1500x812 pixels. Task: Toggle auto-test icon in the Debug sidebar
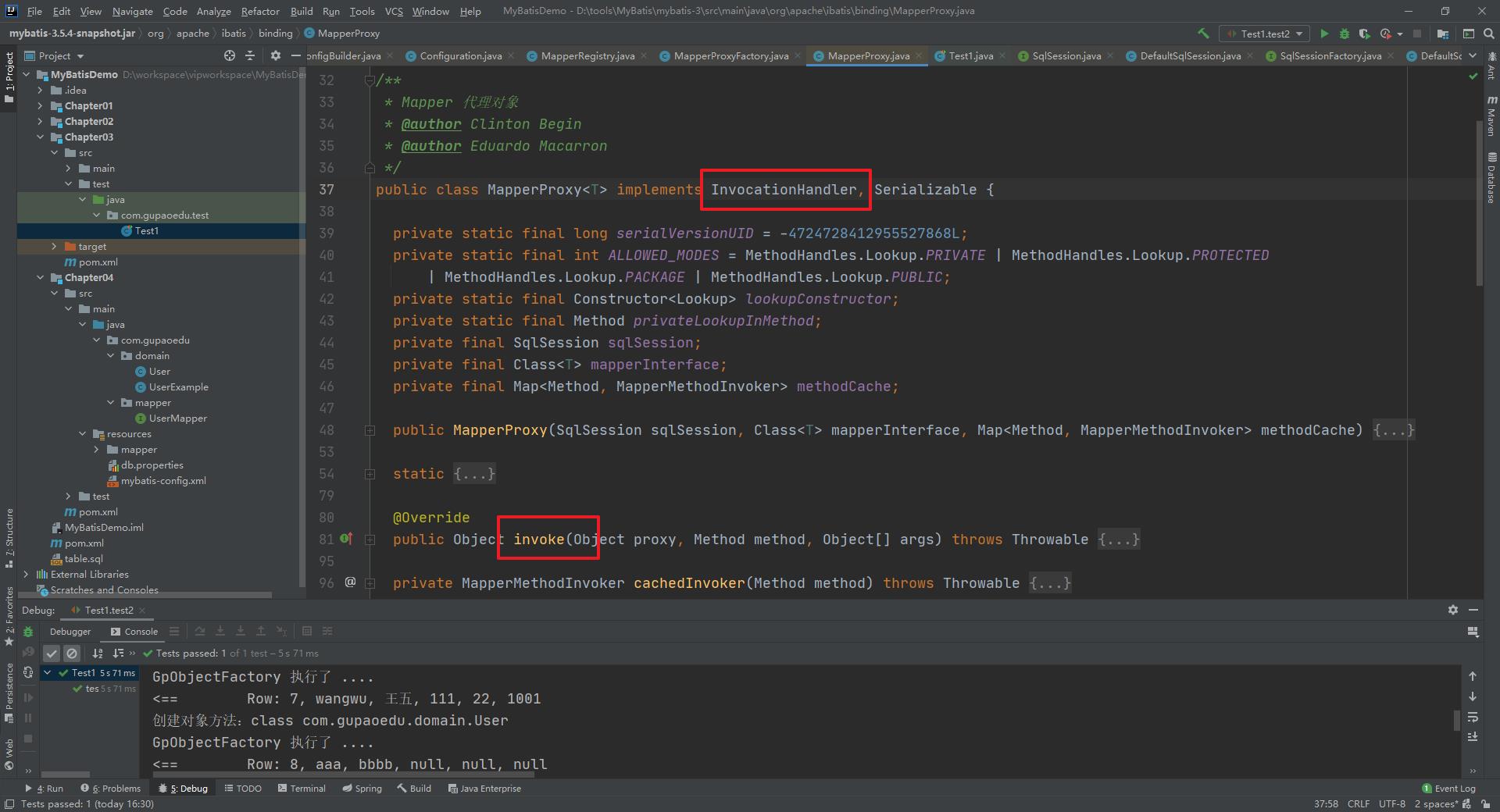tap(28, 672)
